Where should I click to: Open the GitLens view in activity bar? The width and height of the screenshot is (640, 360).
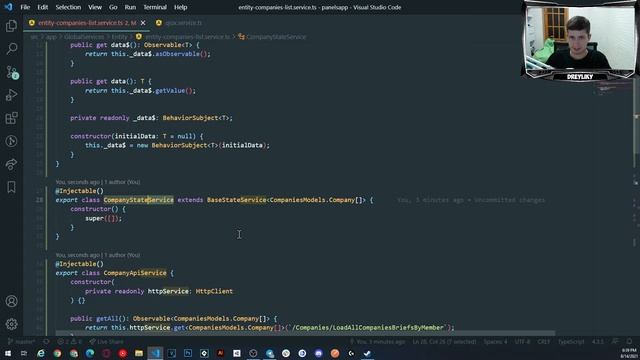point(11,141)
